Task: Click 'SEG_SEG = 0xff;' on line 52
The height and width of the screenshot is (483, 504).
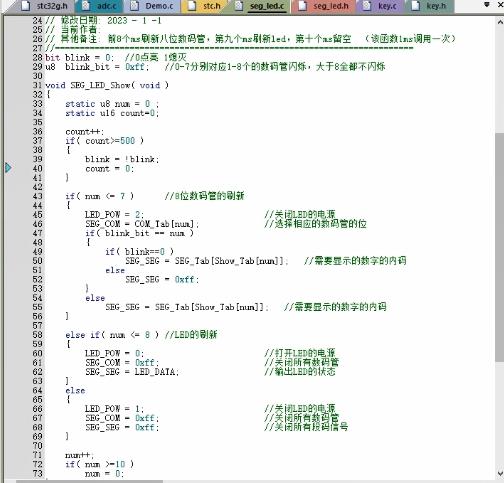Action: (x=162, y=279)
